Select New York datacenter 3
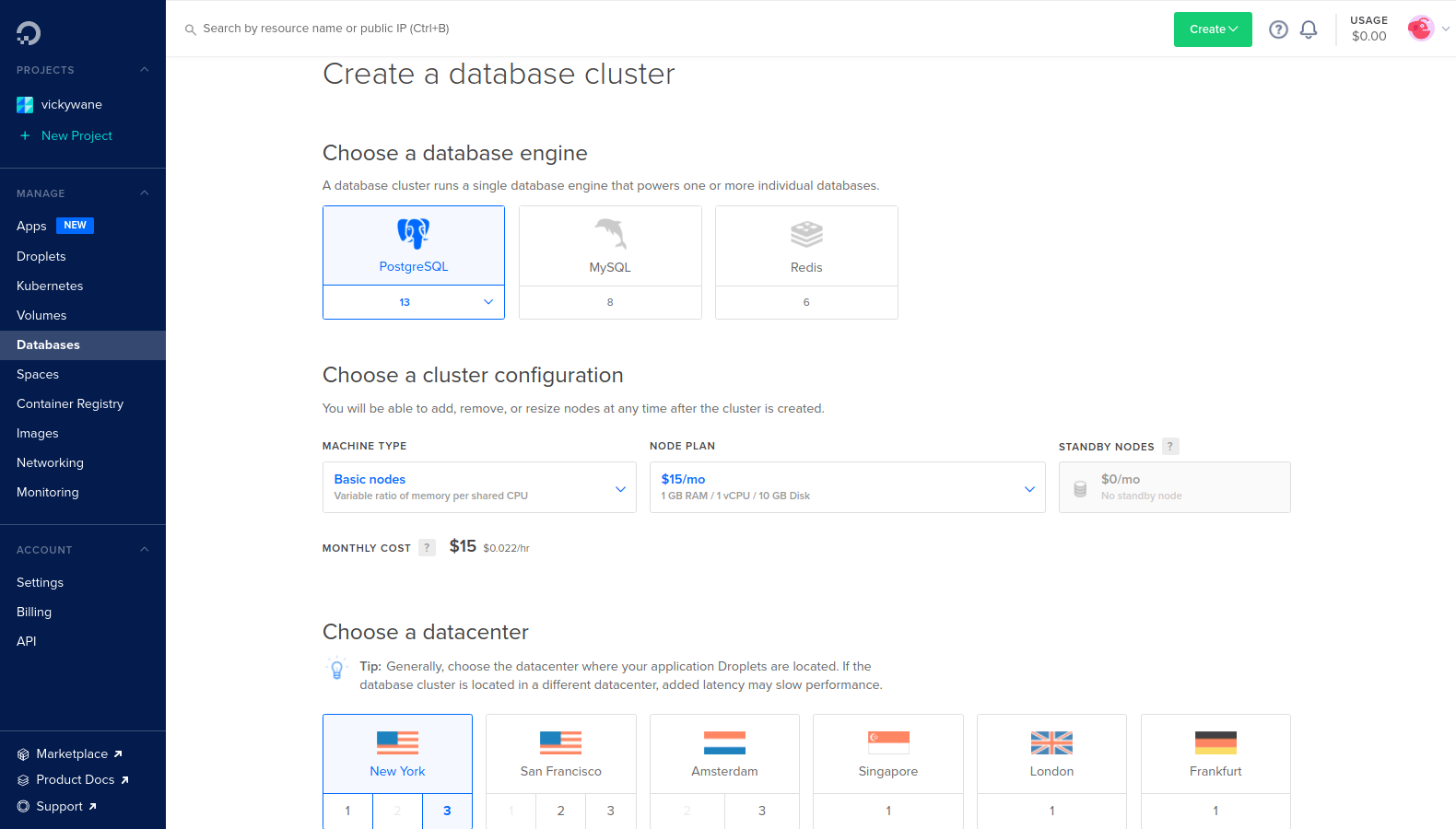The width and height of the screenshot is (1456, 829). tap(447, 811)
